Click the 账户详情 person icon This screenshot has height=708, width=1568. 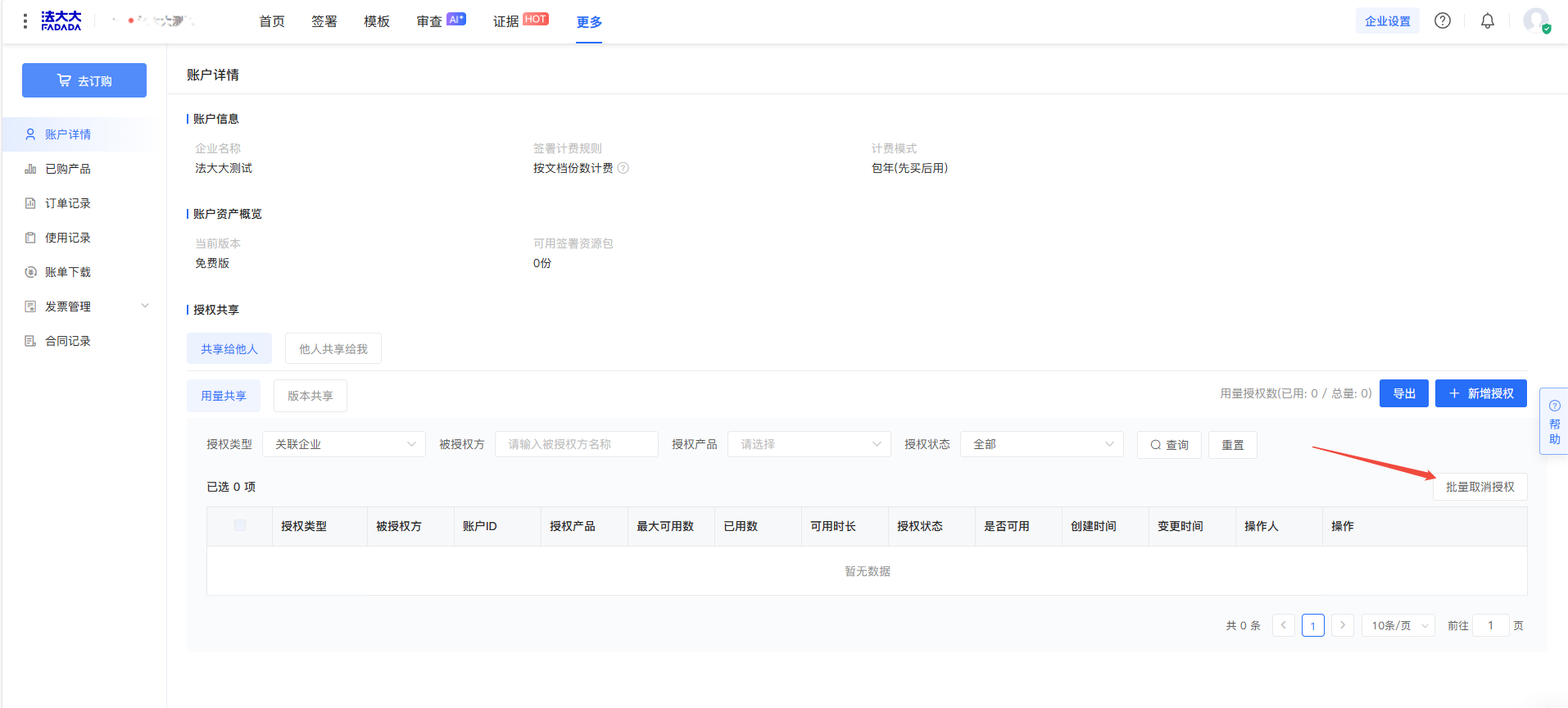coord(30,134)
